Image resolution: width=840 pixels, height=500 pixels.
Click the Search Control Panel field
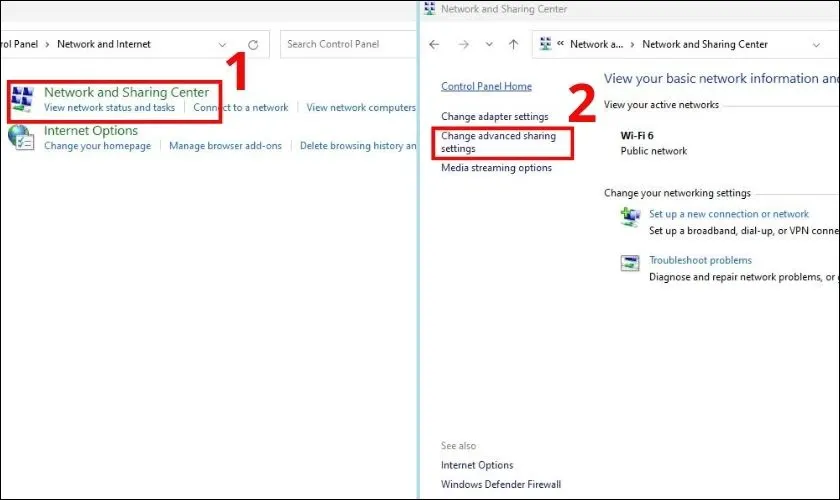(x=348, y=44)
